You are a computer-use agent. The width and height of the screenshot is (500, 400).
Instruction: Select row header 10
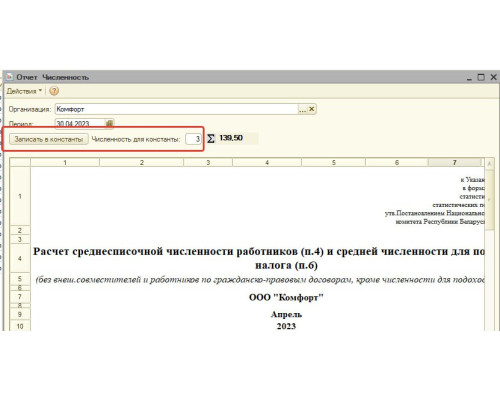click(x=20, y=326)
